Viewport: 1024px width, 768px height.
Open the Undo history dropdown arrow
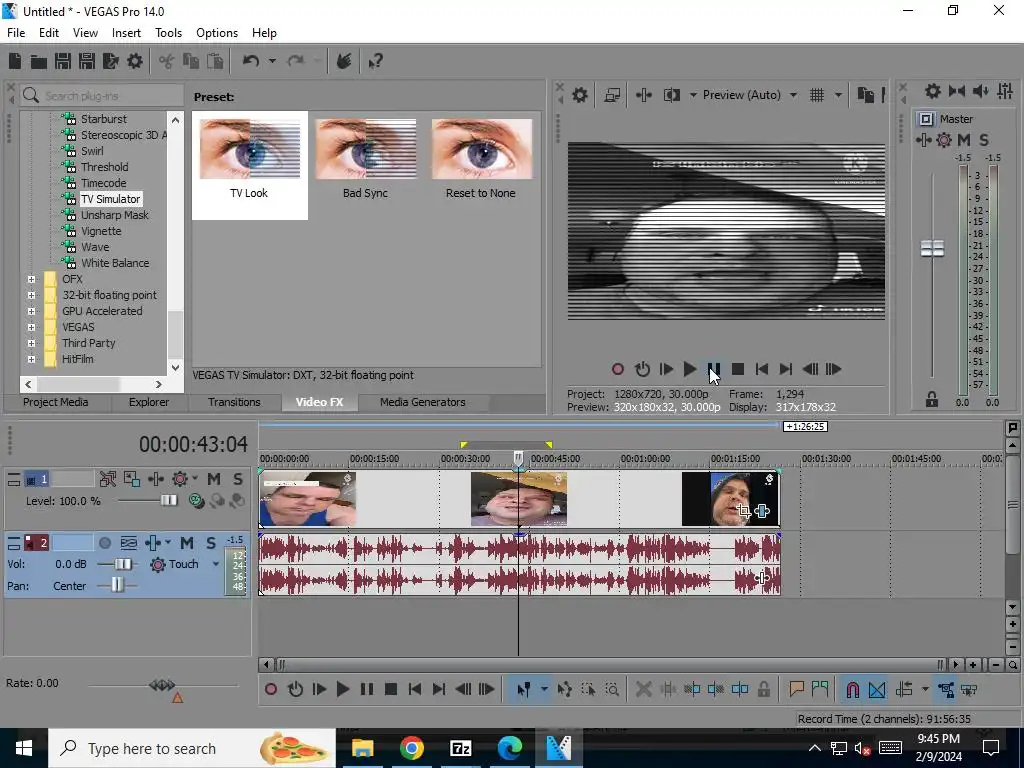tap(272, 61)
